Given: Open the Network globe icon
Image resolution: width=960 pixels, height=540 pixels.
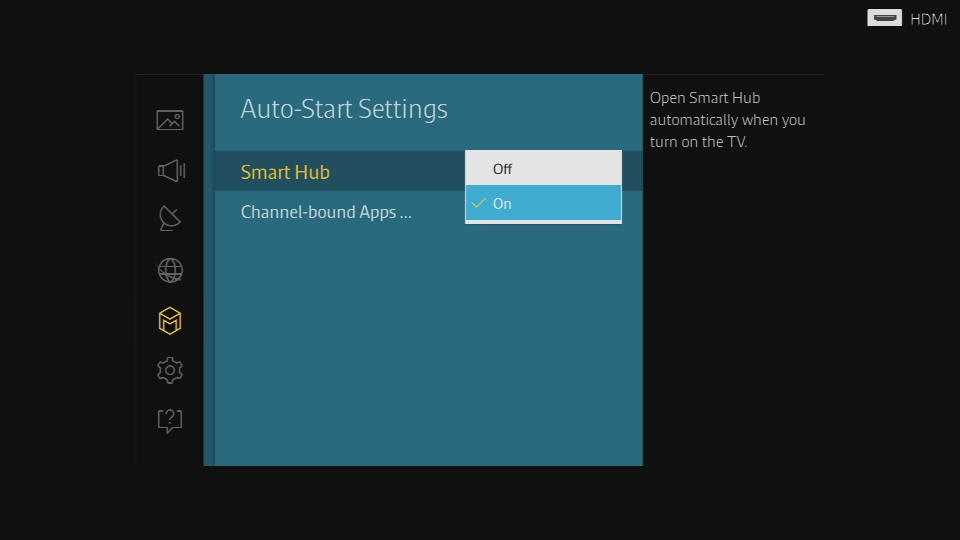Looking at the screenshot, I should pyautogui.click(x=170, y=270).
